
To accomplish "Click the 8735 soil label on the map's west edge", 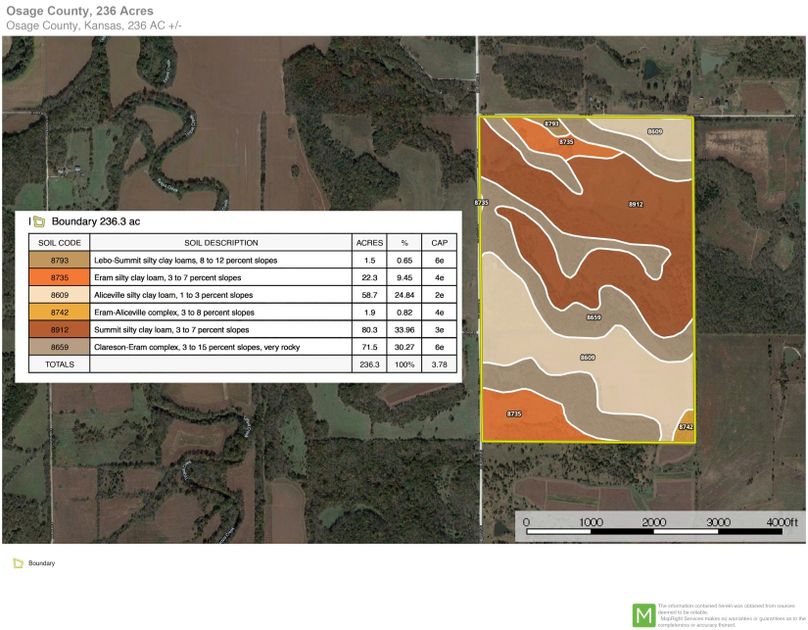I will tap(481, 202).
